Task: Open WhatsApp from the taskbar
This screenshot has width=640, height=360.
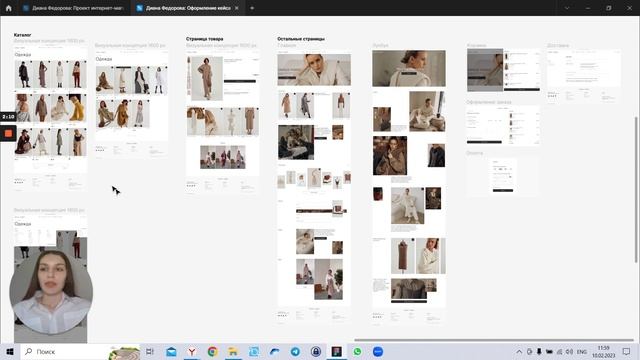Action: 358,351
